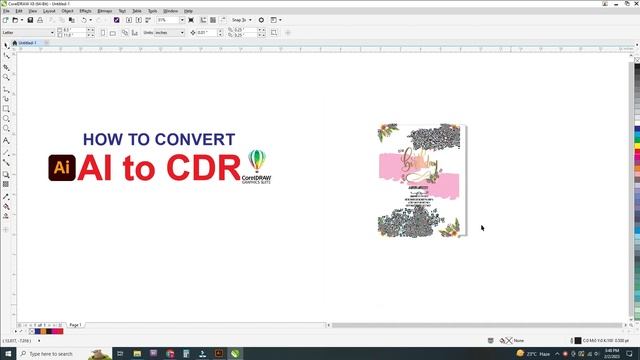Click the Open file toolbar icon
The image size is (640, 360).
(x=15, y=20)
